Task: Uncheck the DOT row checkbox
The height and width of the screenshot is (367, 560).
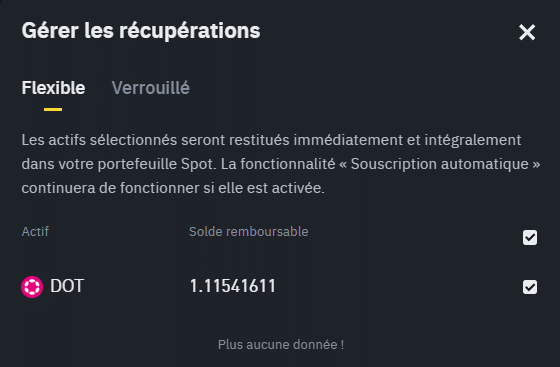Action: point(530,287)
